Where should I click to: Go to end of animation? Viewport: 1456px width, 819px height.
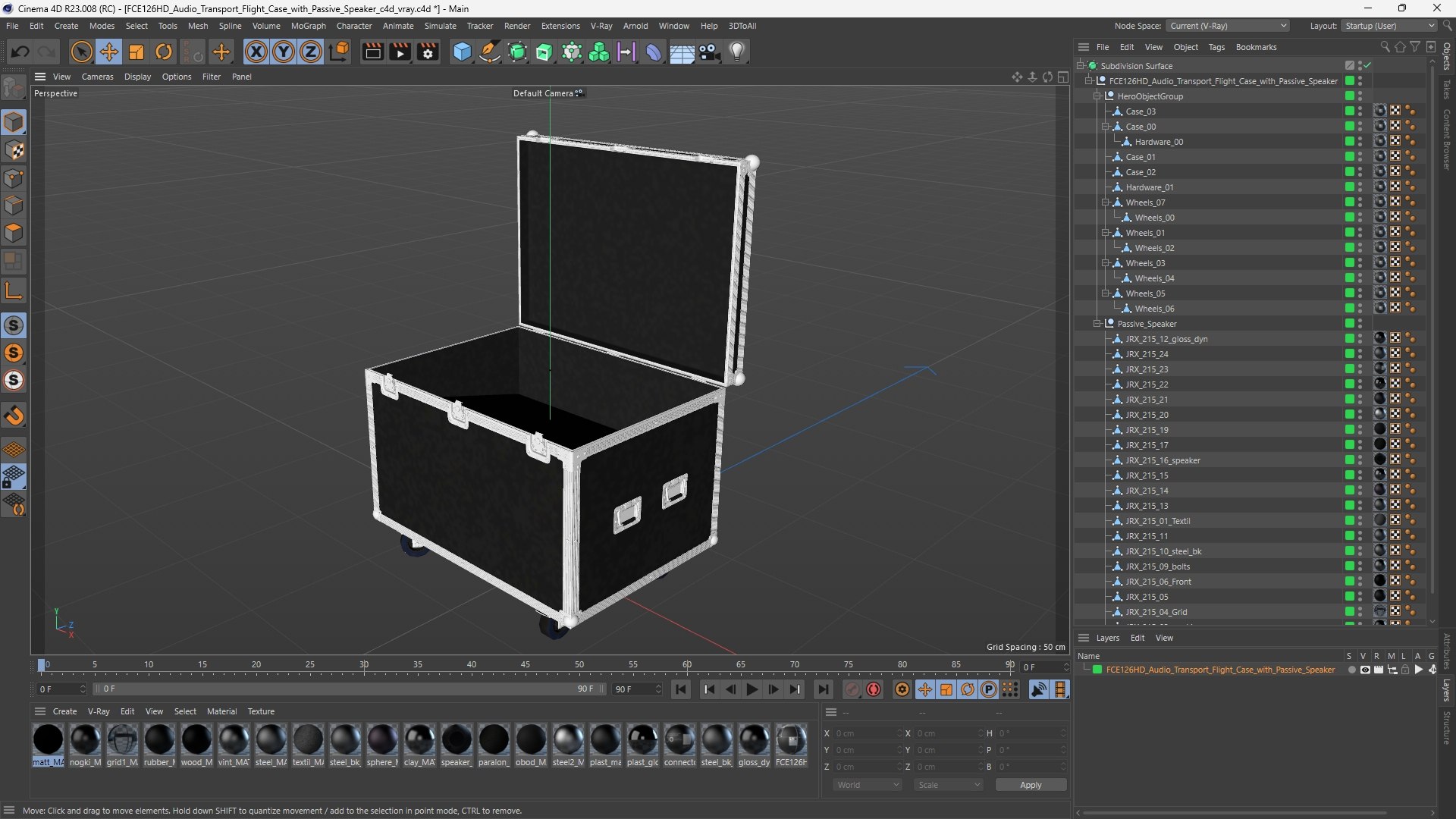pos(823,689)
